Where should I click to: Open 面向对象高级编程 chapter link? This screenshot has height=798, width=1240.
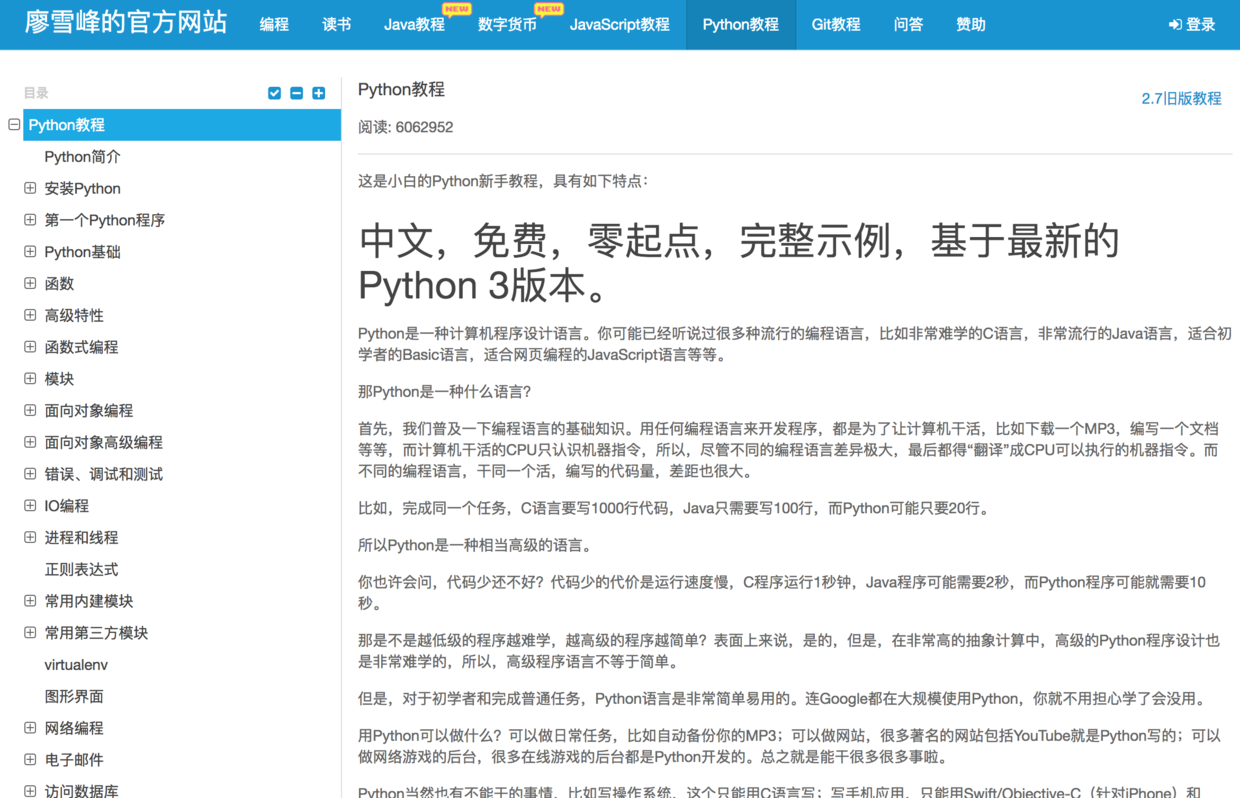point(103,442)
